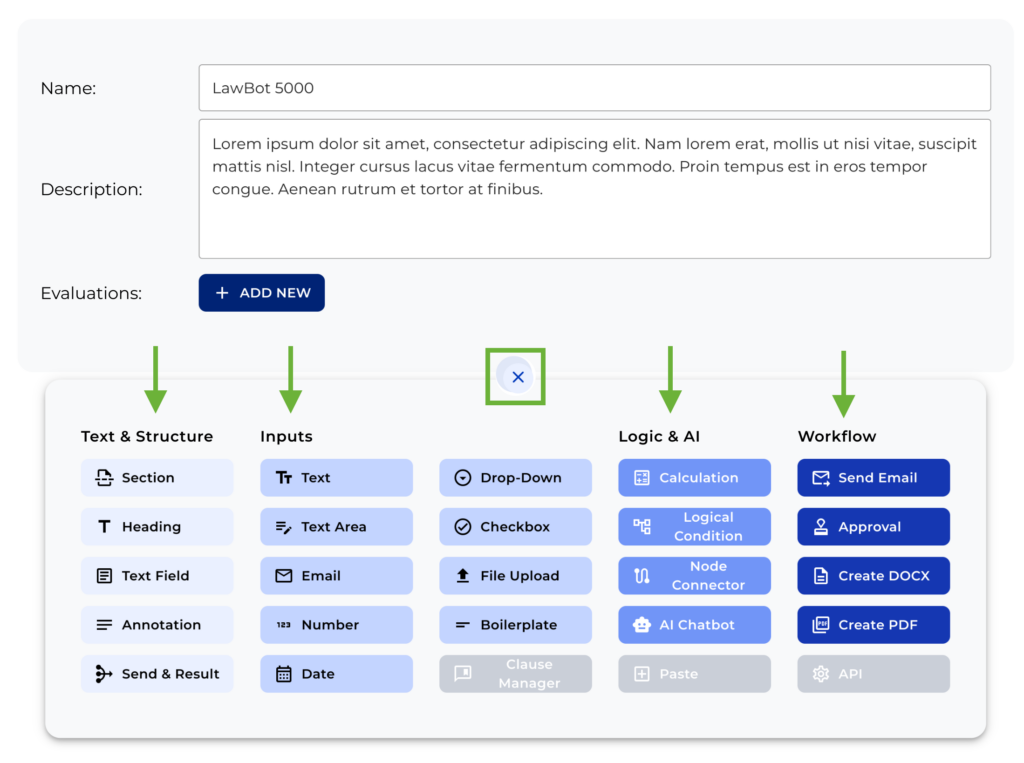The width and height of the screenshot is (1024, 763).
Task: Select the Calculation logic element
Action: click(x=694, y=477)
